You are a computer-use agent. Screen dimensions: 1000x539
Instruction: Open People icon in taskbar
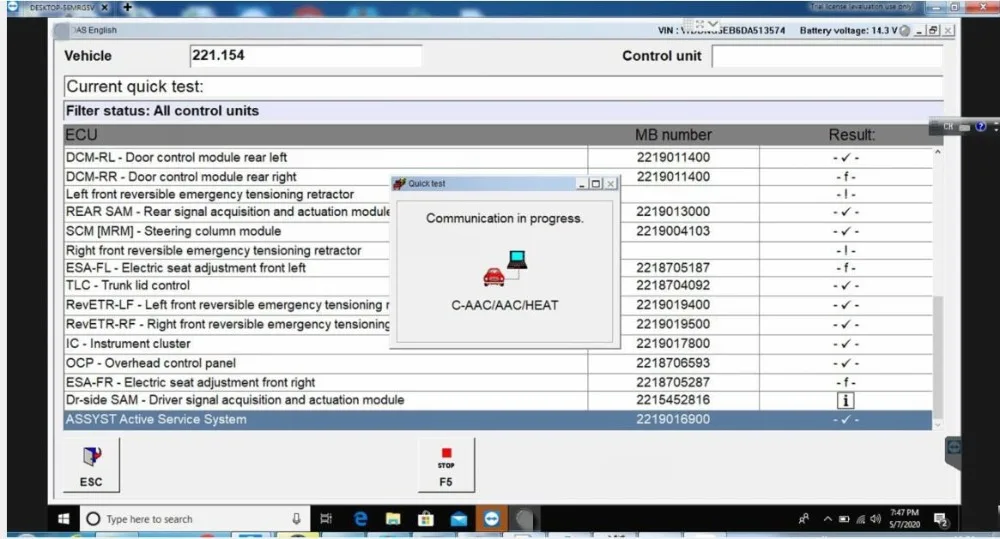[x=804, y=519]
